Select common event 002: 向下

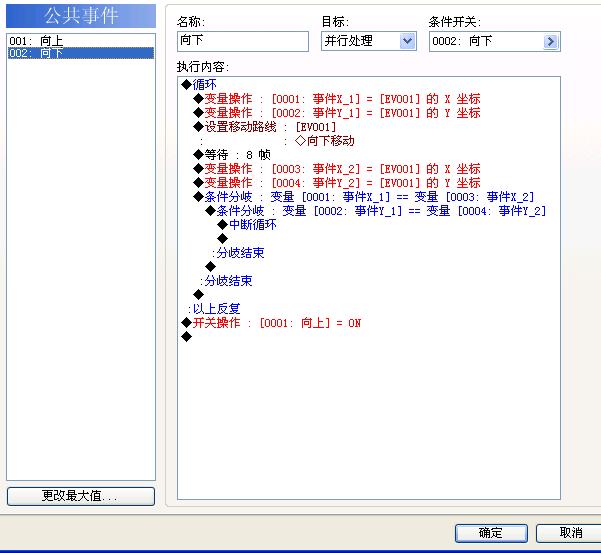pyautogui.click(x=81, y=53)
